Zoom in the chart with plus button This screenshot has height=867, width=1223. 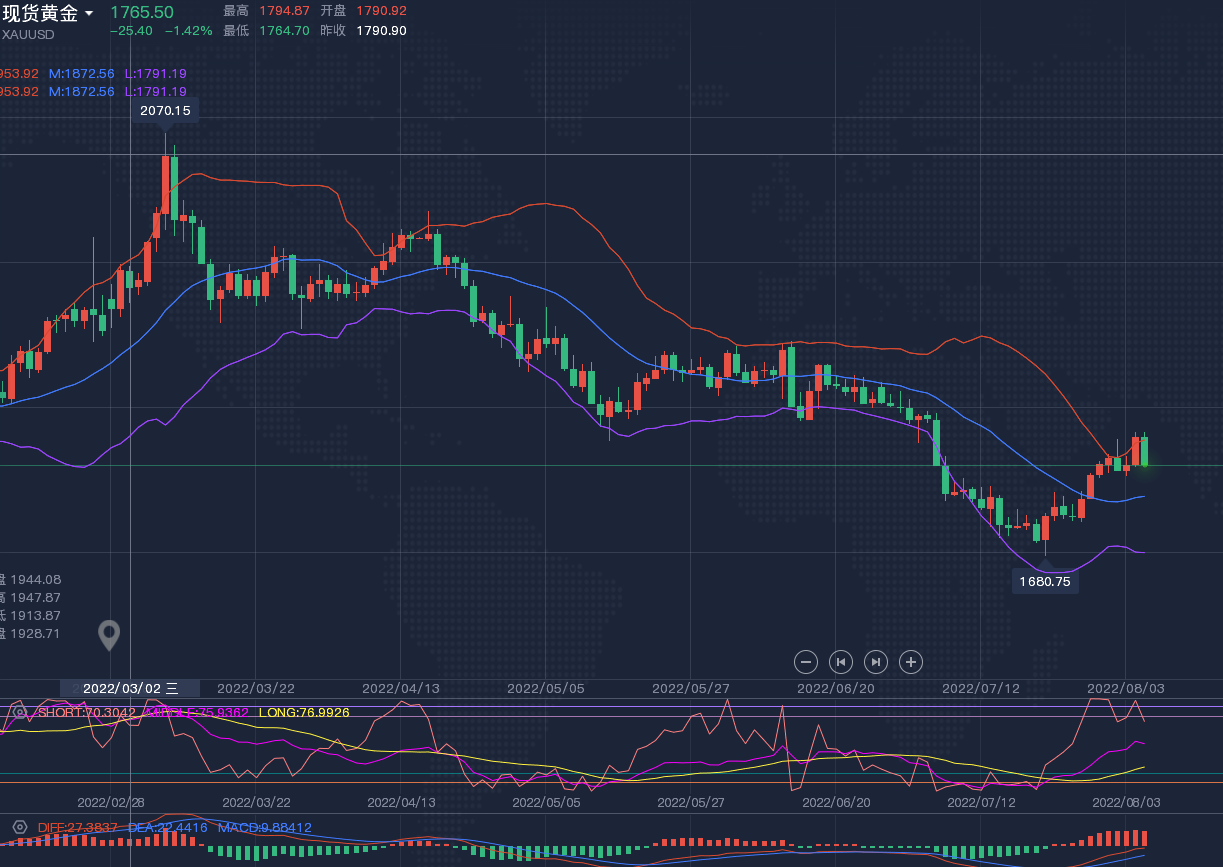[910, 661]
